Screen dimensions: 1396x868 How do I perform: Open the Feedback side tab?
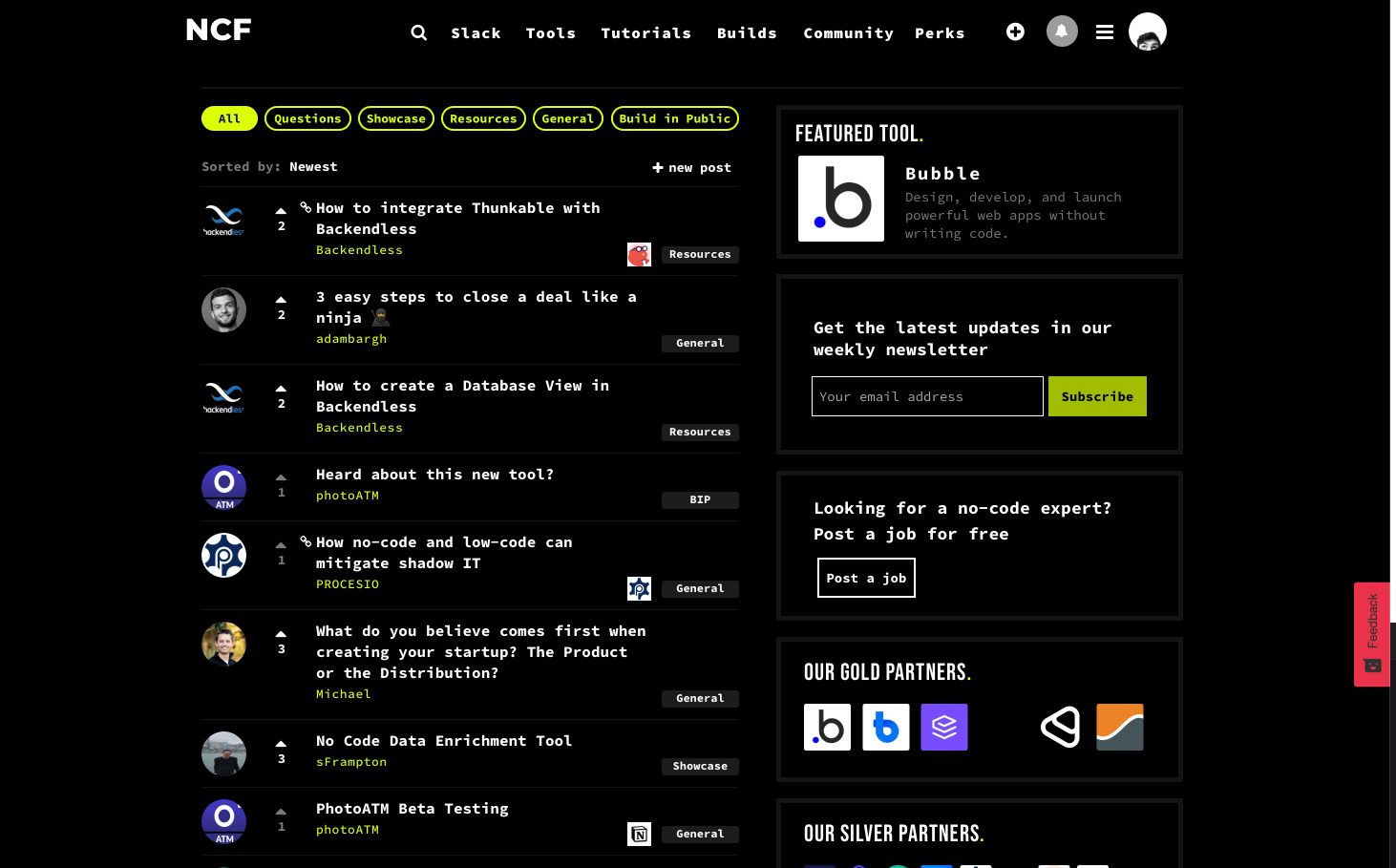click(1372, 634)
